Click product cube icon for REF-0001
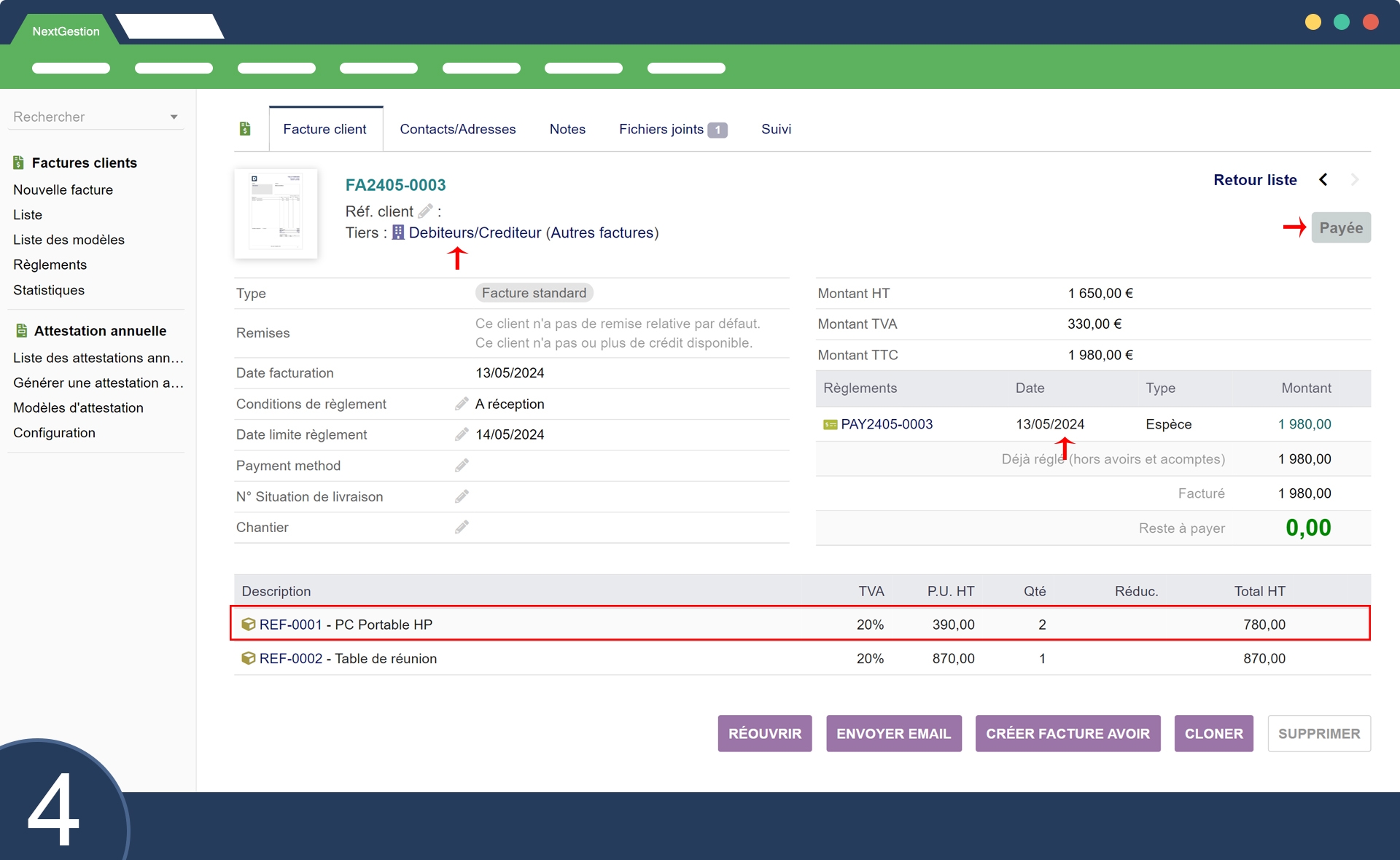 pos(248,625)
